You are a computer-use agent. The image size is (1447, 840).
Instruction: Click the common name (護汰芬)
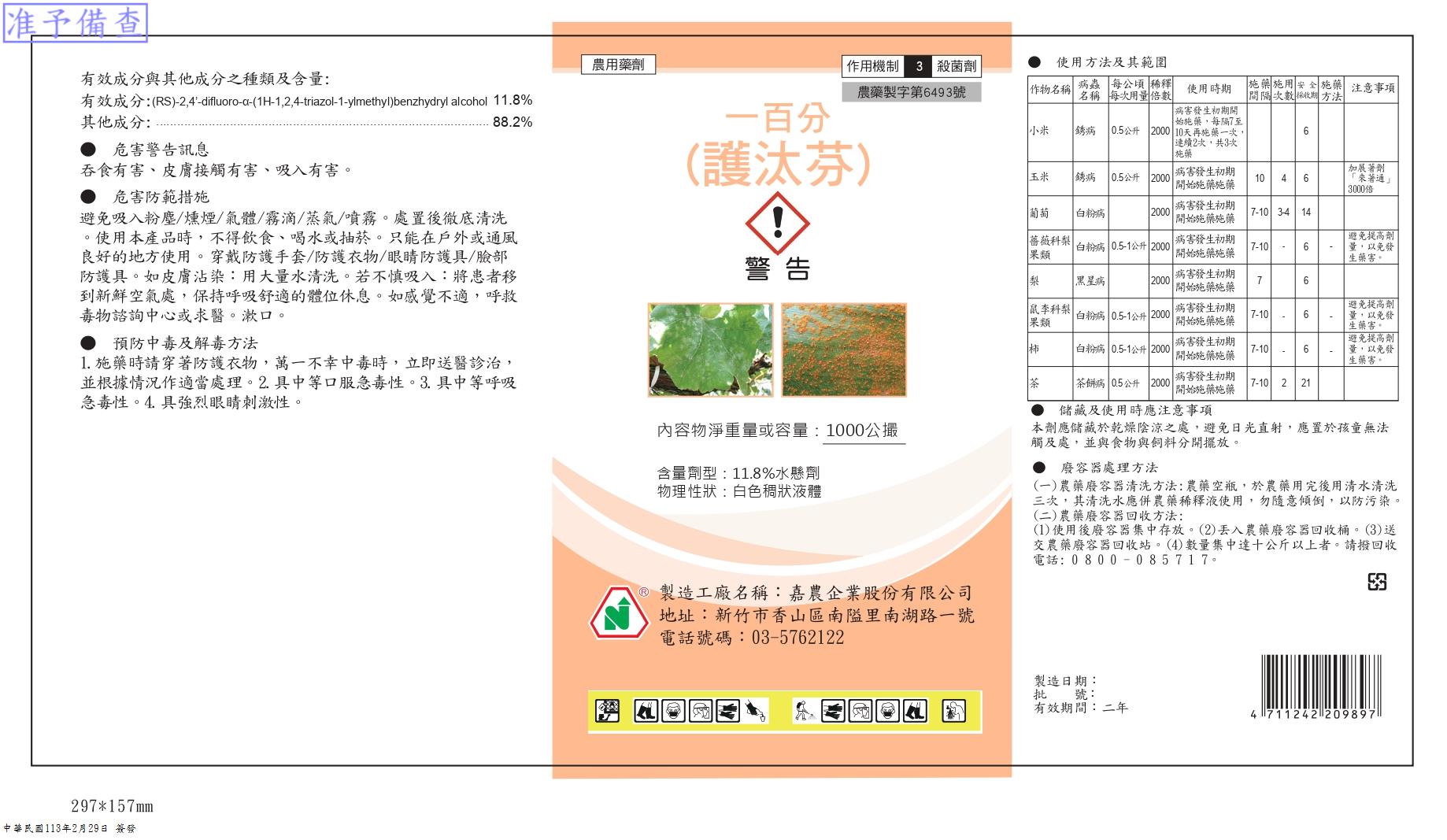[x=778, y=165]
